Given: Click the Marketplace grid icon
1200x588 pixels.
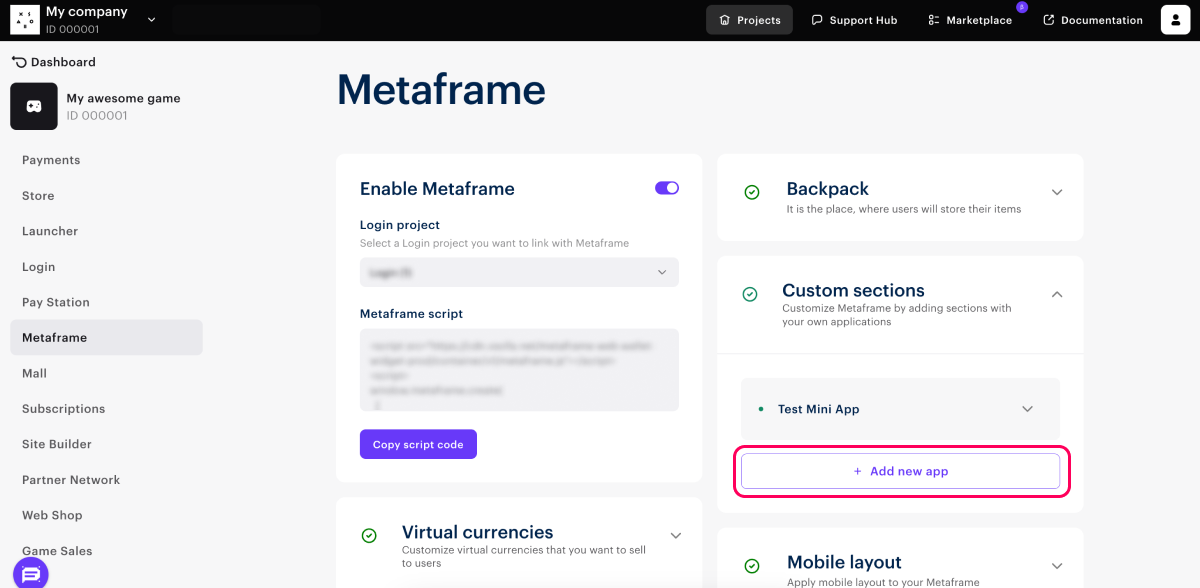Looking at the screenshot, I should point(934,20).
